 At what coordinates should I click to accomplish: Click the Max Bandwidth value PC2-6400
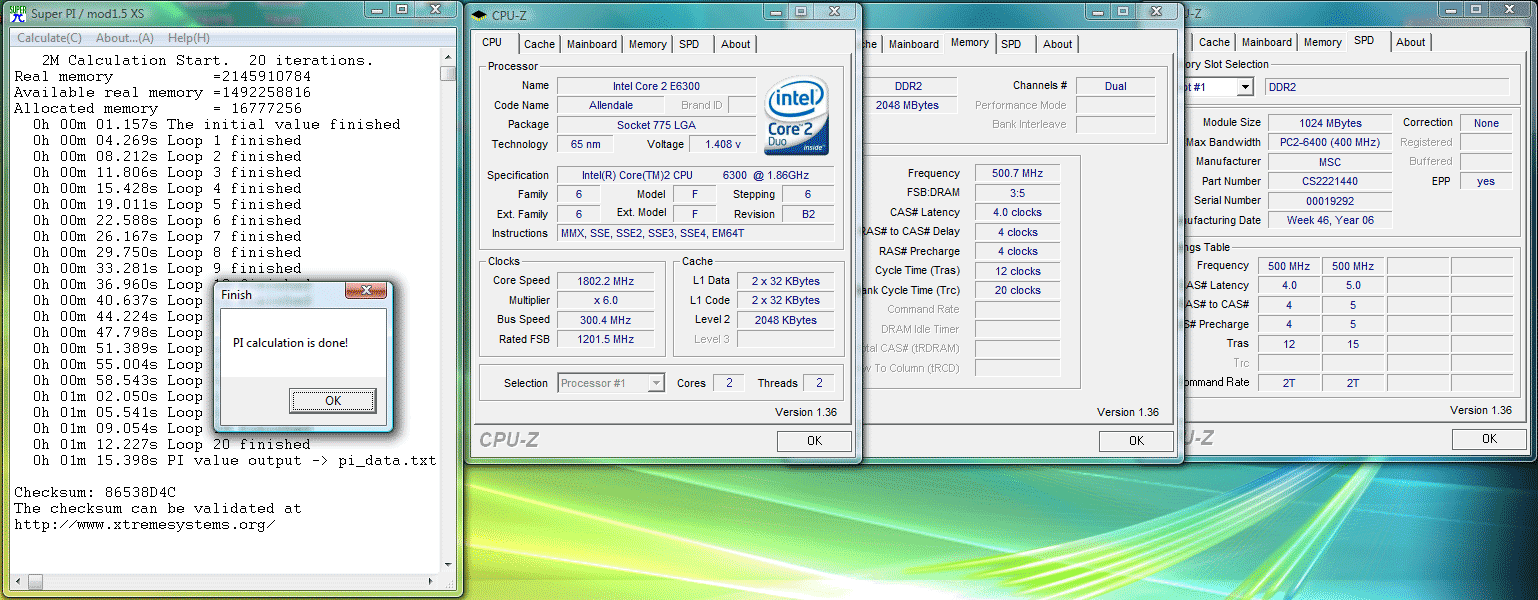[1330, 142]
